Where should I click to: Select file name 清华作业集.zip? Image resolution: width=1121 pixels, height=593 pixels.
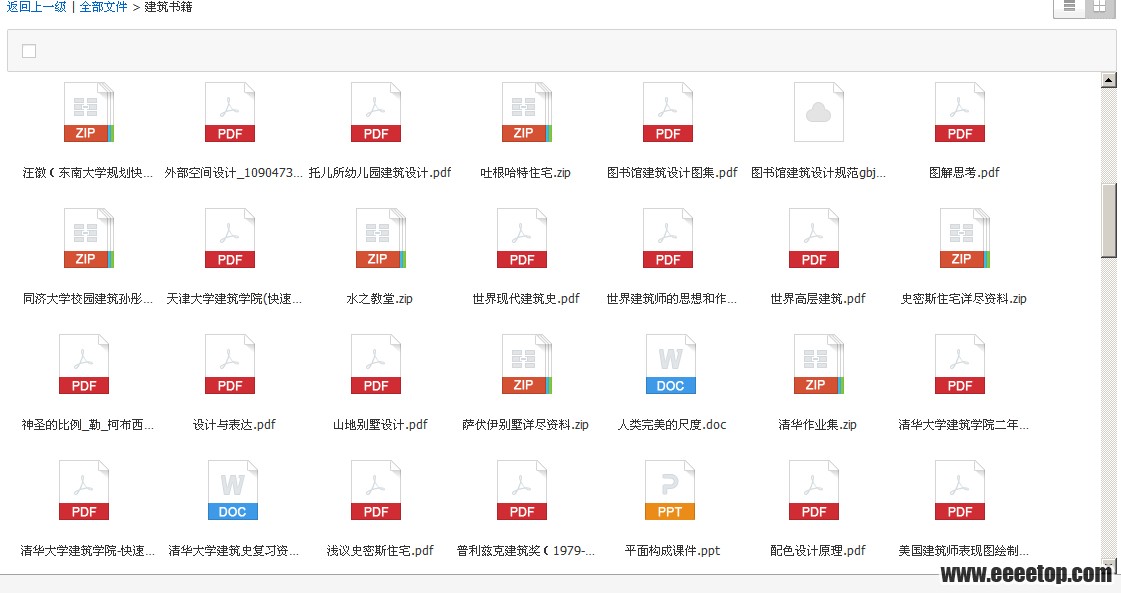pos(817,425)
